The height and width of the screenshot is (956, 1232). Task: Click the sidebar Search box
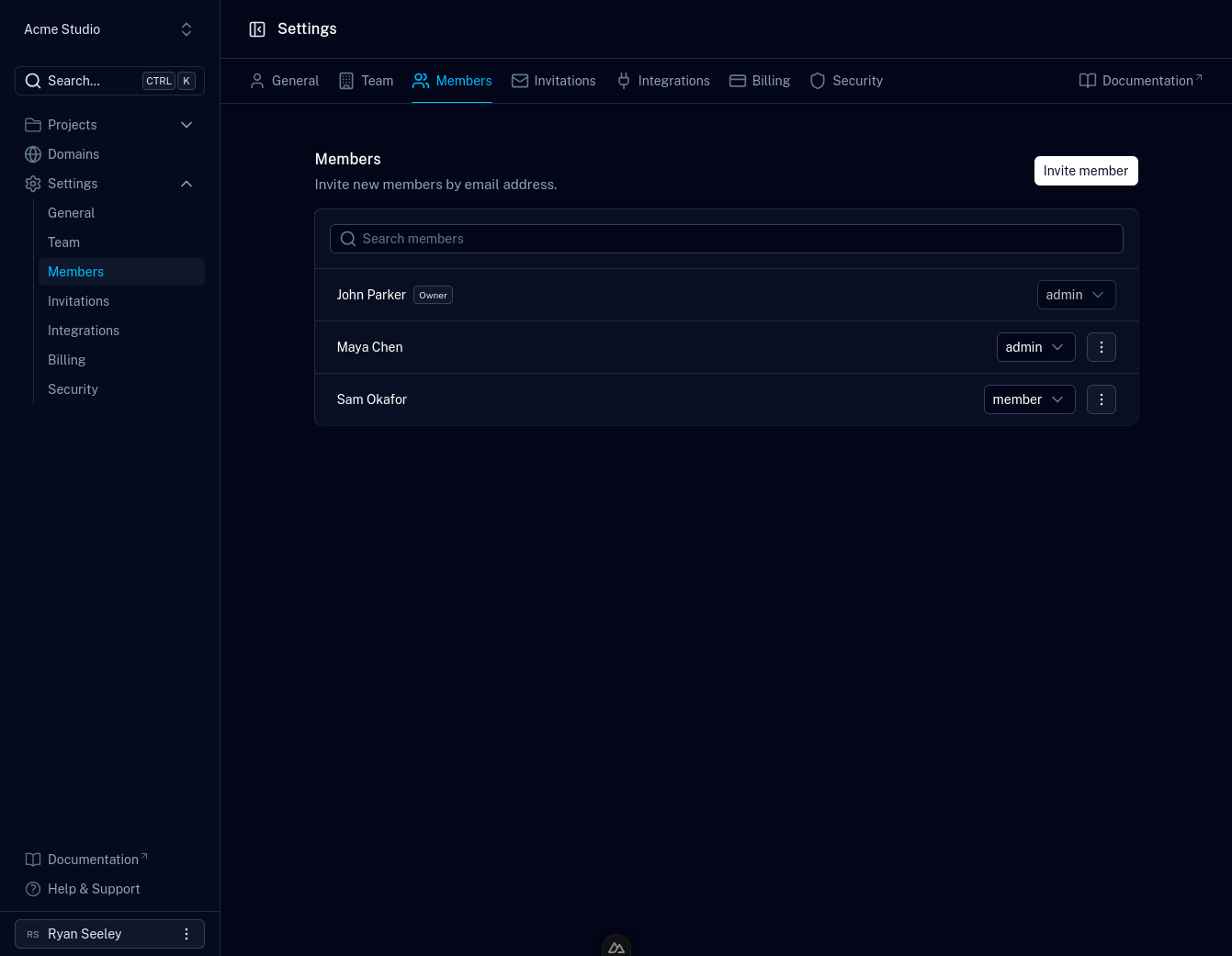point(109,81)
